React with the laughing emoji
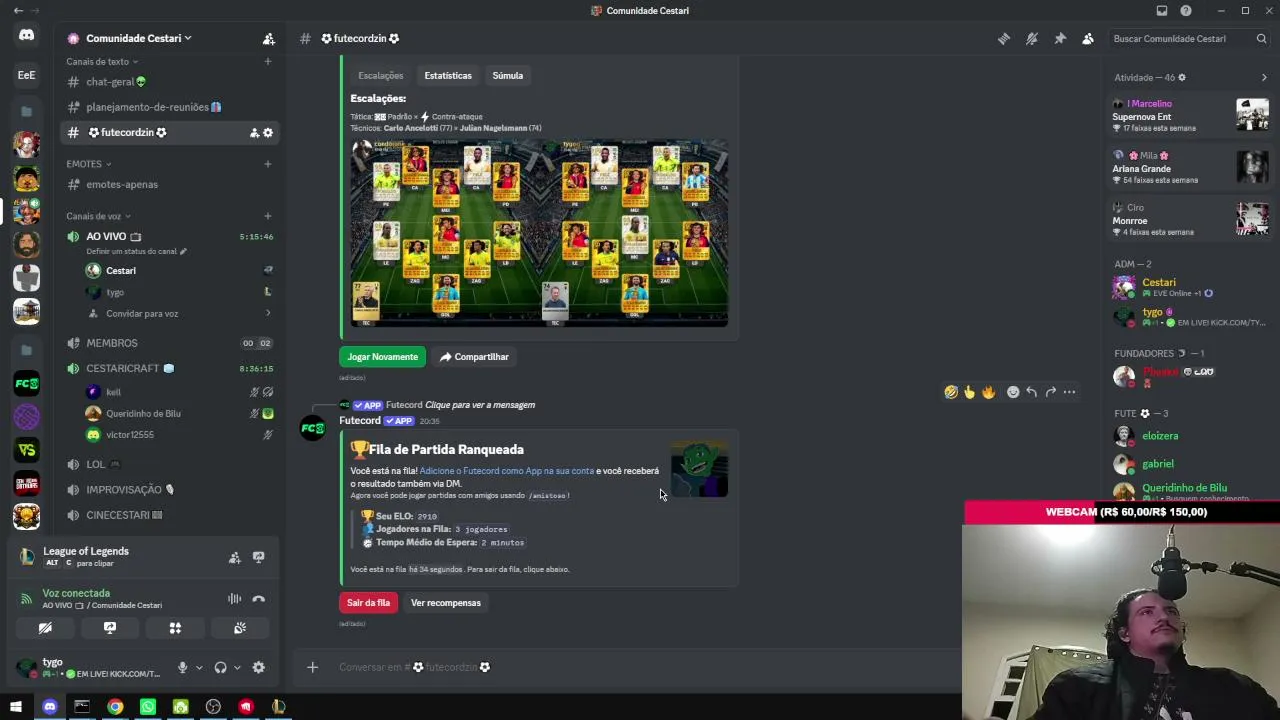Image resolution: width=1280 pixels, height=720 pixels. pos(951,392)
